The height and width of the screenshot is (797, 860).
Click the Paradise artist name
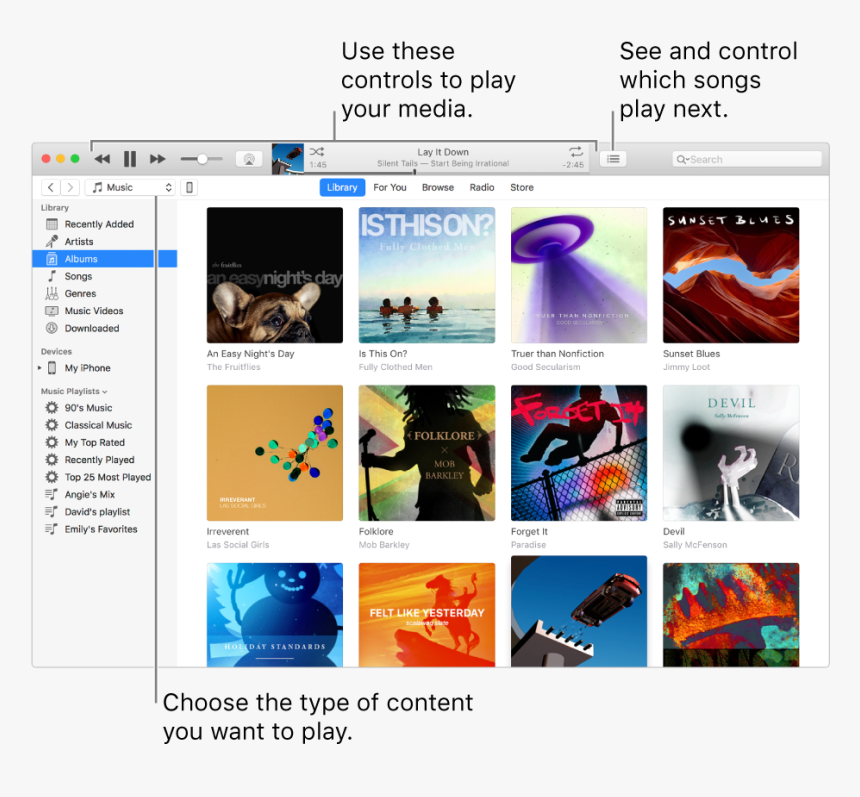coord(529,545)
